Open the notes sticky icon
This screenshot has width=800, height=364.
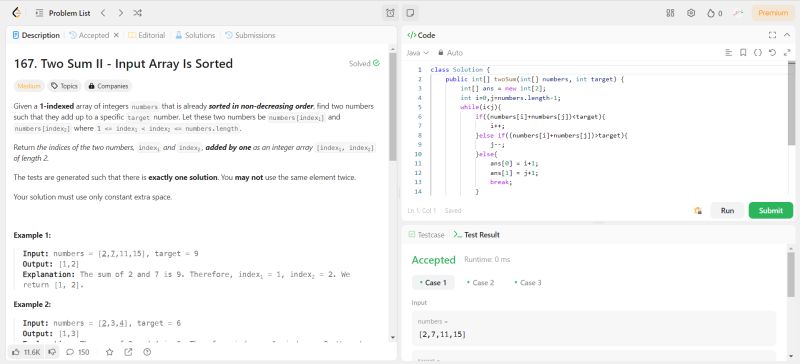pyautogui.click(x=410, y=13)
